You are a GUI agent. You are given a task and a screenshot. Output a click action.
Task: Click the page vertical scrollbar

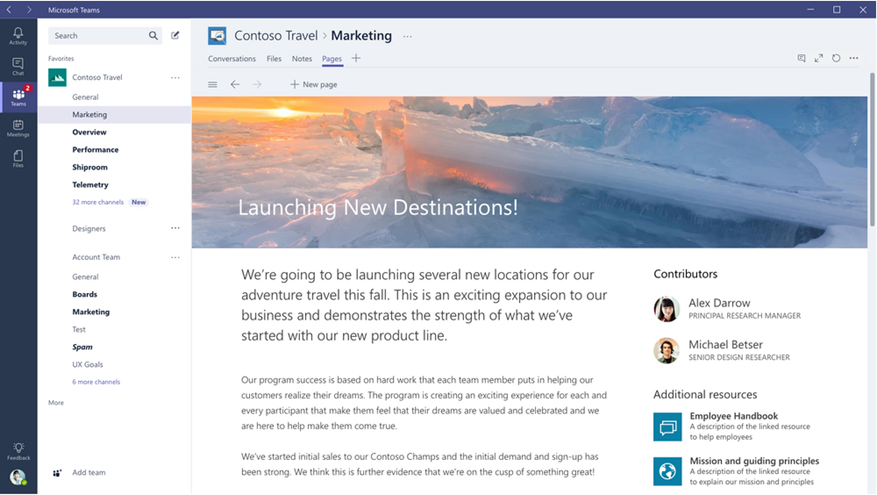point(872,150)
